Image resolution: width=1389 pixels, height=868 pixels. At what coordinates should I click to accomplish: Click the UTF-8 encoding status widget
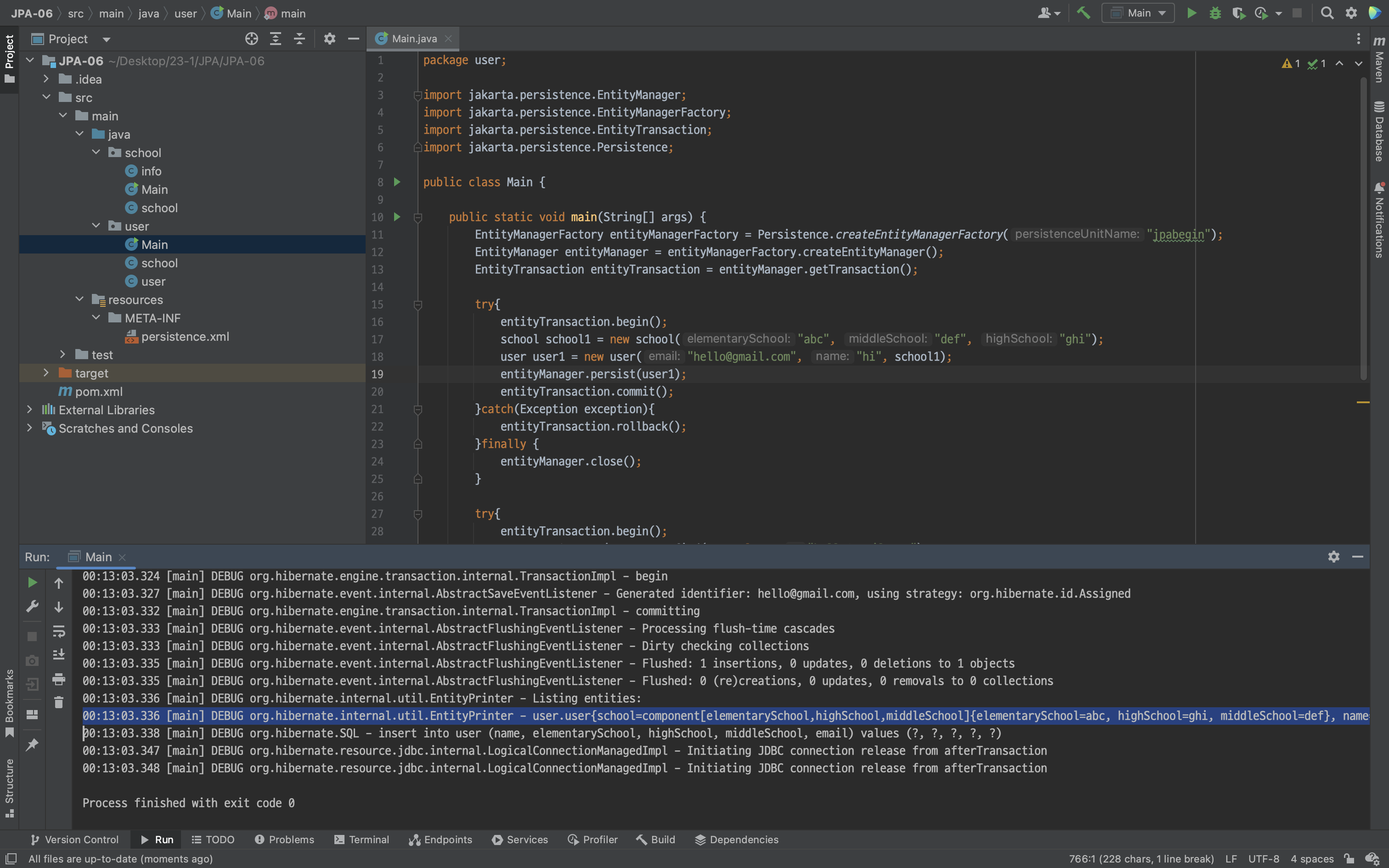pyautogui.click(x=1263, y=859)
